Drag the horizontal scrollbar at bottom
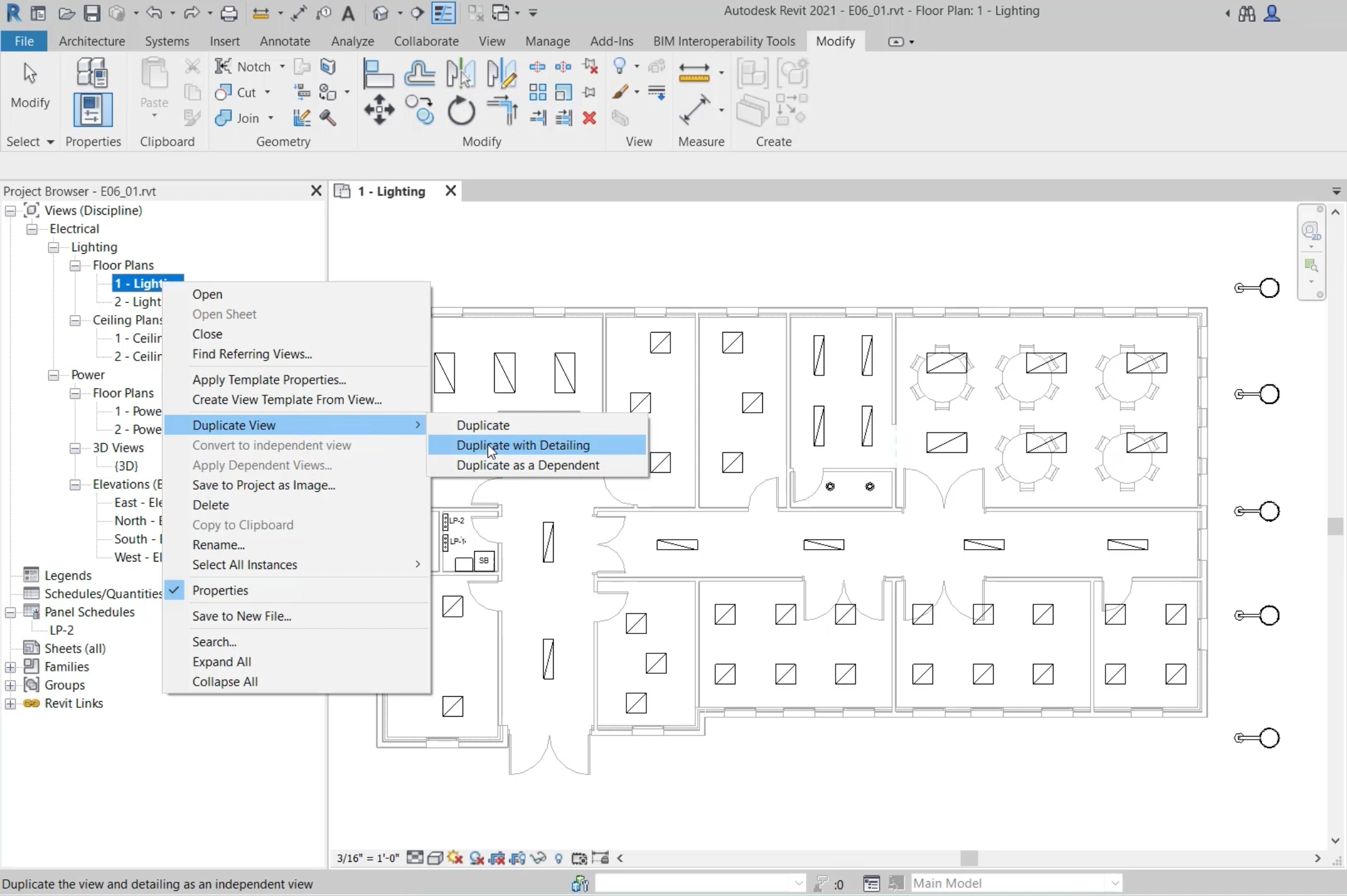Viewport: 1347px width, 896px height. (x=969, y=857)
